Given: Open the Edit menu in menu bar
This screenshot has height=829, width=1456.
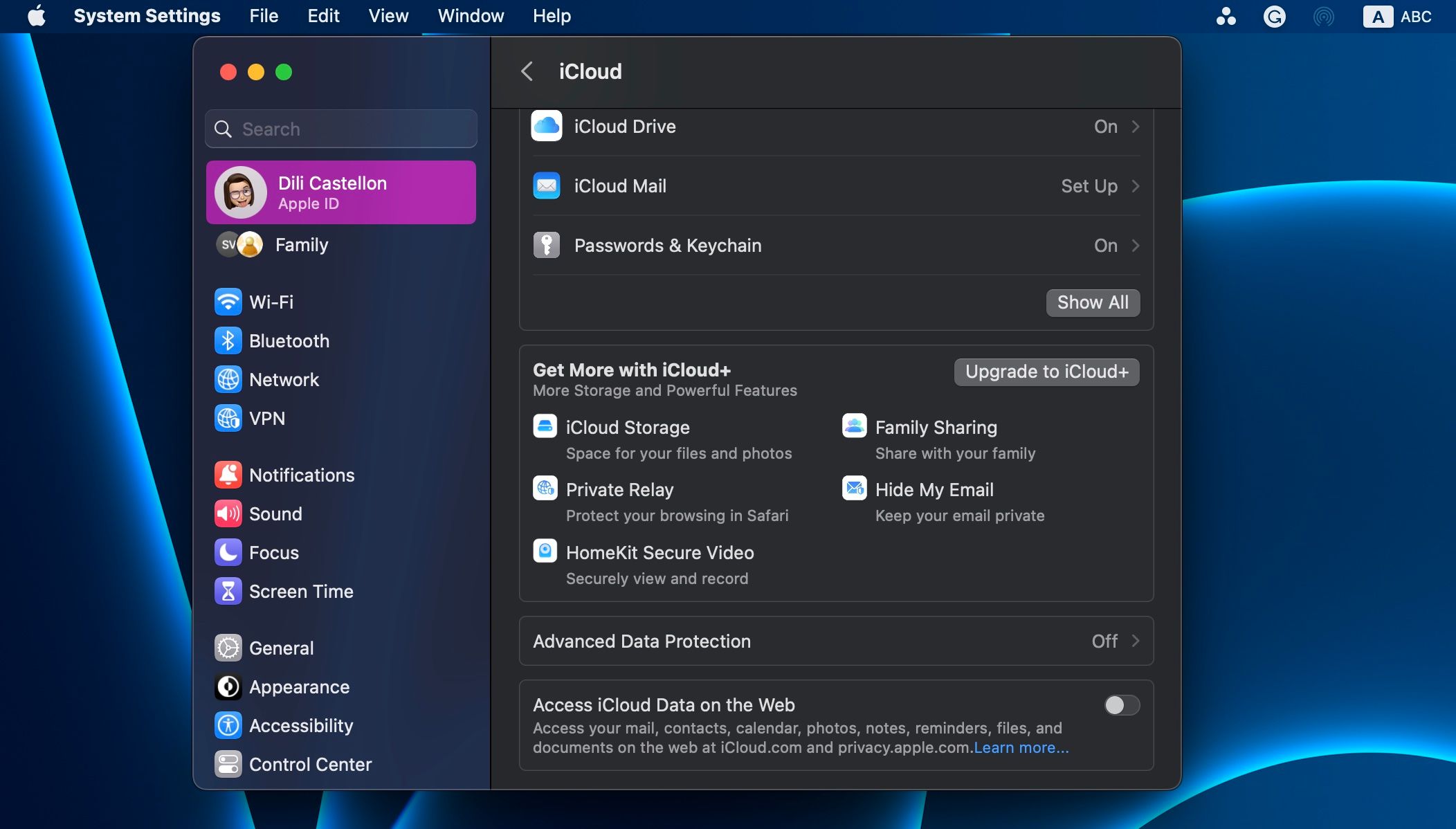Looking at the screenshot, I should [x=322, y=16].
